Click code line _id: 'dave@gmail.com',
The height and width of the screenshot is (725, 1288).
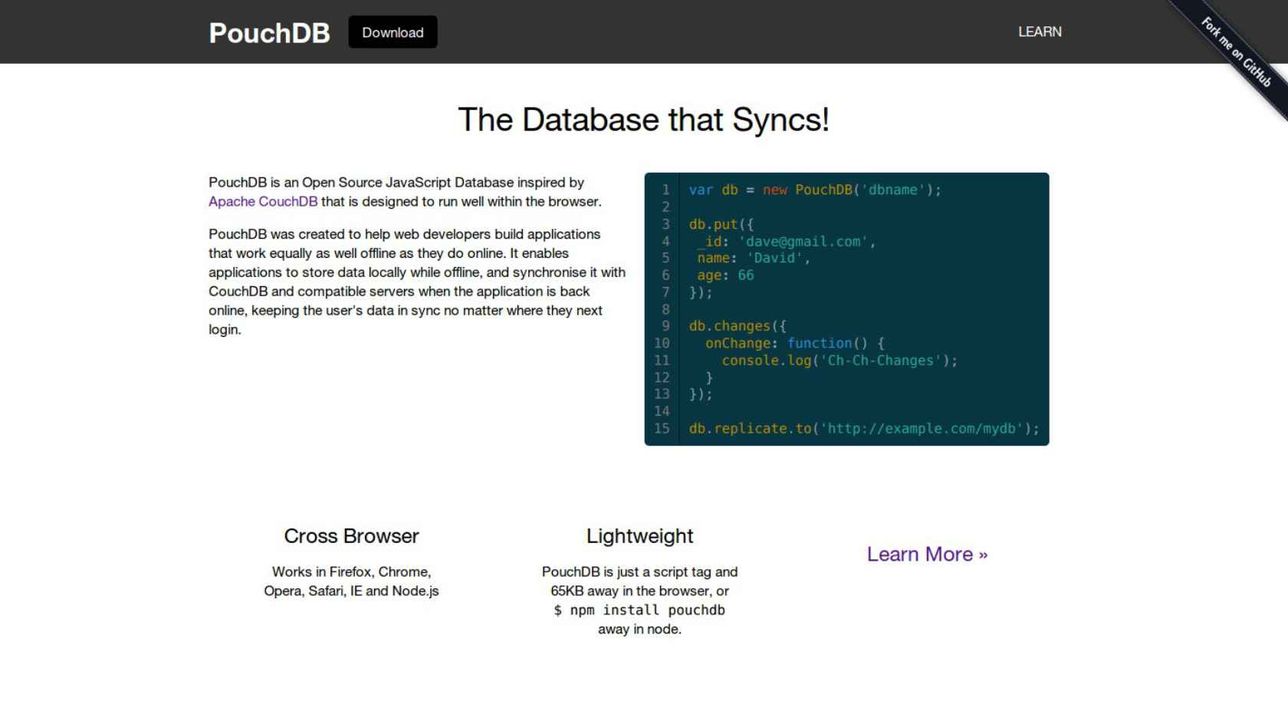787,241
